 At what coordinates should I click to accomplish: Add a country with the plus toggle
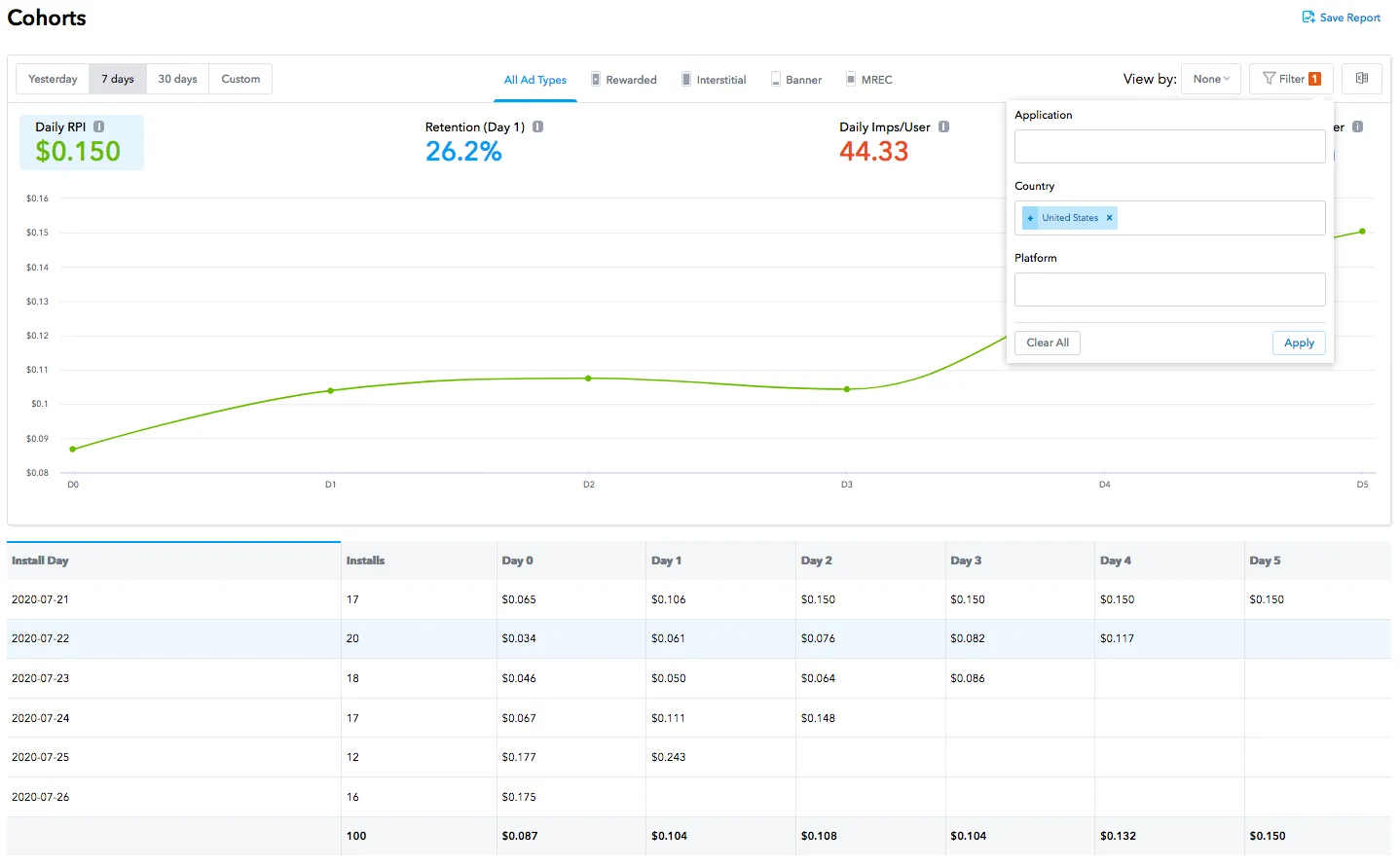tap(1030, 217)
